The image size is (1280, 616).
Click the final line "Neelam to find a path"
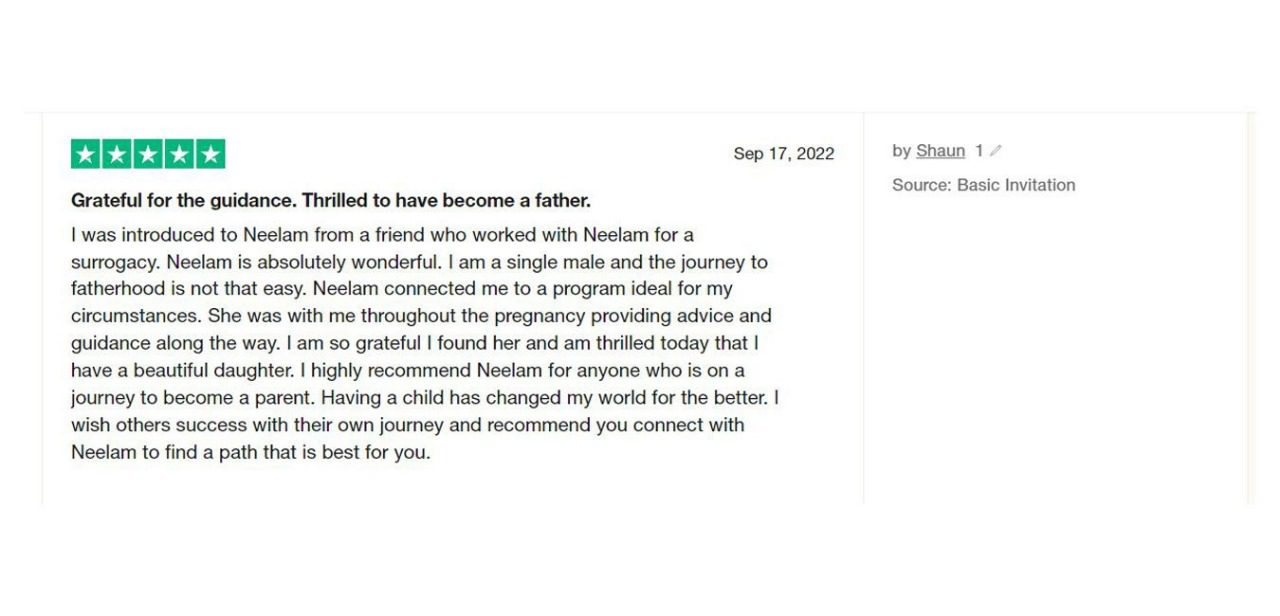(x=250, y=452)
